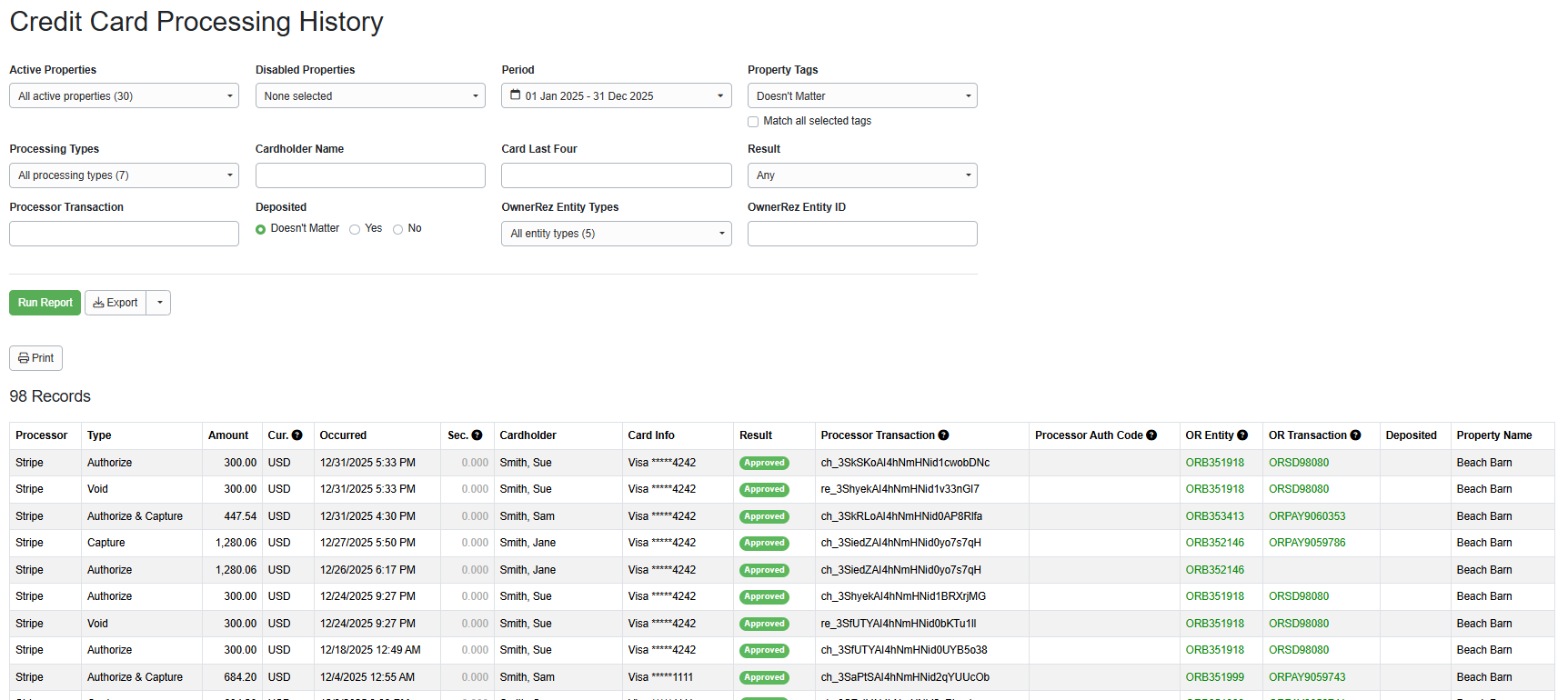Open ORB352146 link in 12/26/2025 row
Screen dimensions: 1568x700
point(1214,570)
